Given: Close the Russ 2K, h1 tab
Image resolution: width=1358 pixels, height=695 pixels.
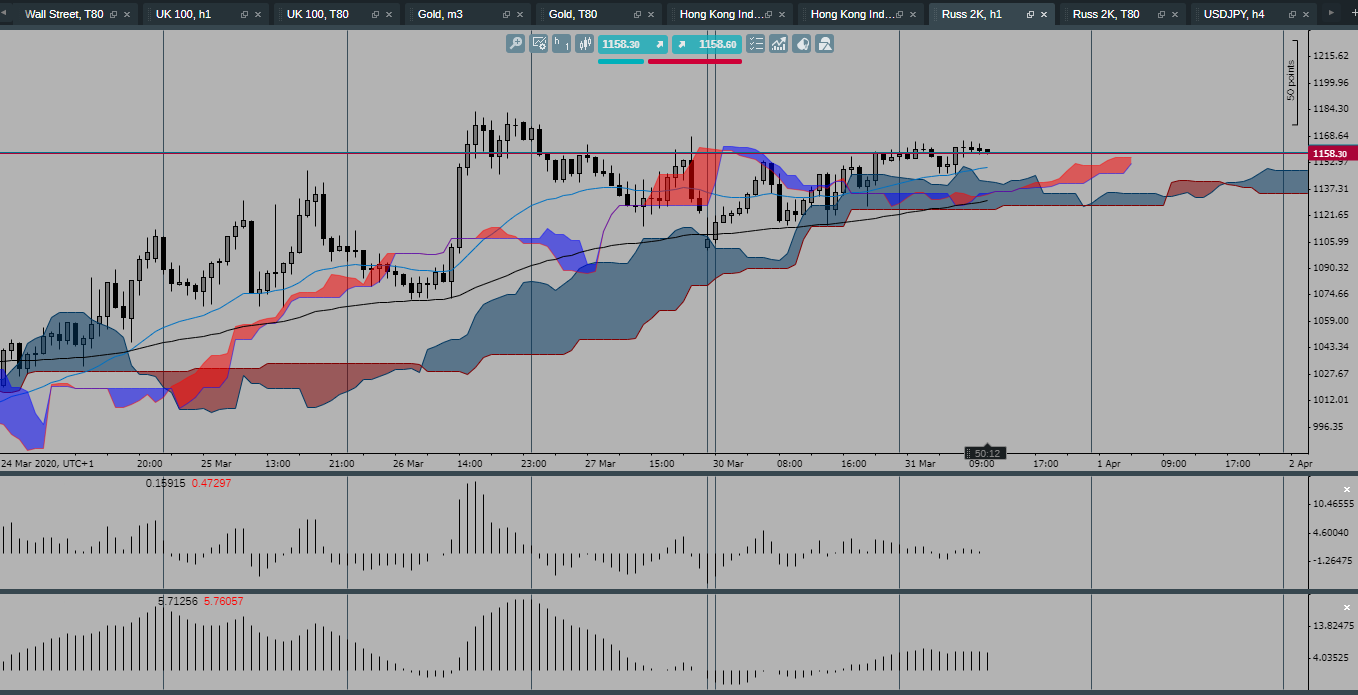Looking at the screenshot, I should (1044, 15).
